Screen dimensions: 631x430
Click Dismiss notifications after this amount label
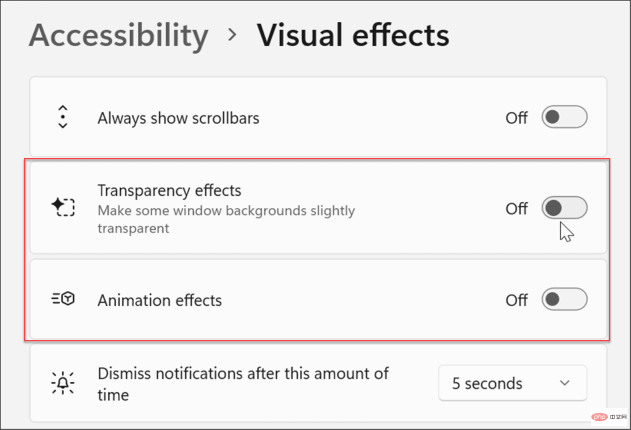243,384
